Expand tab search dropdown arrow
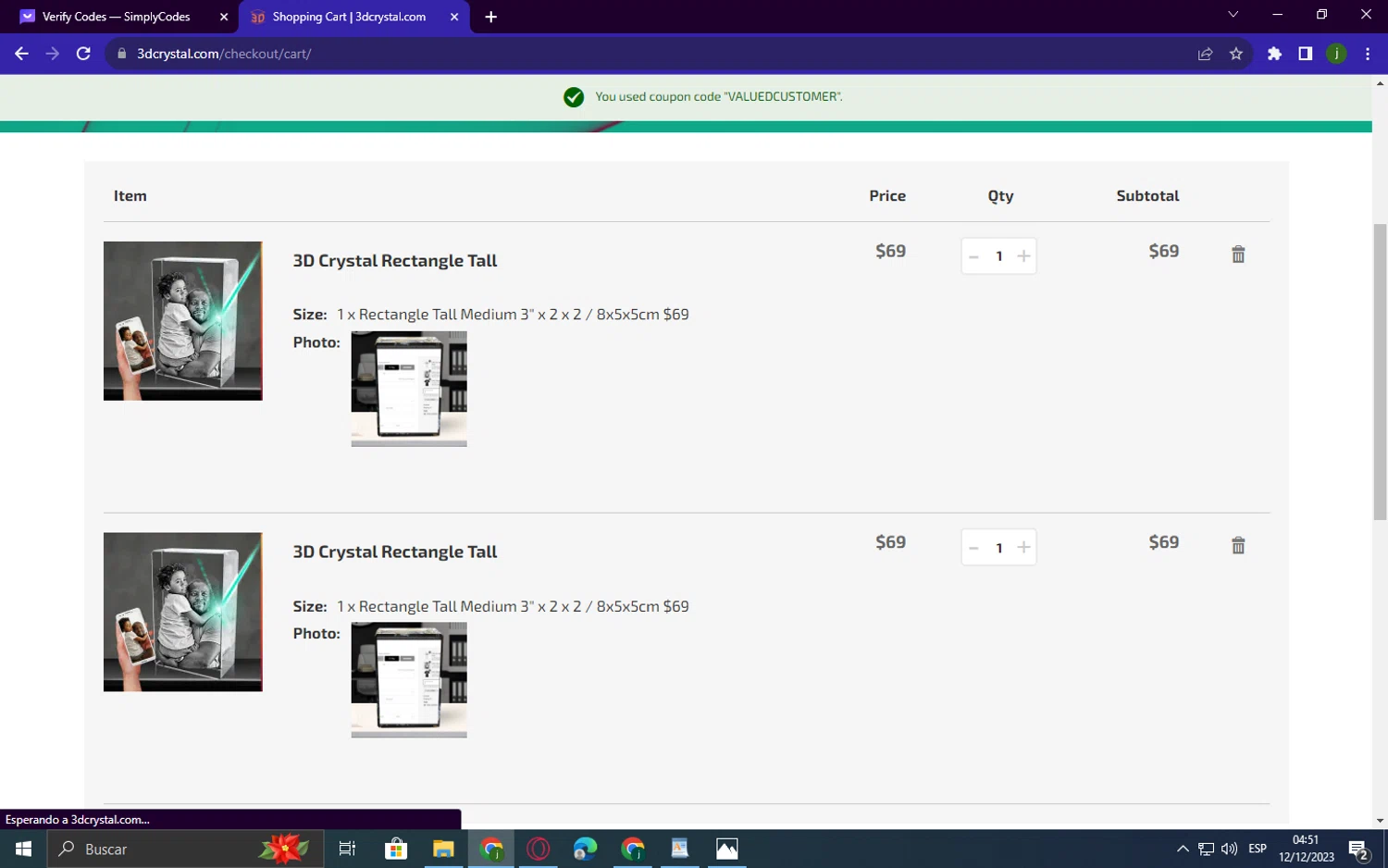 click(1233, 15)
